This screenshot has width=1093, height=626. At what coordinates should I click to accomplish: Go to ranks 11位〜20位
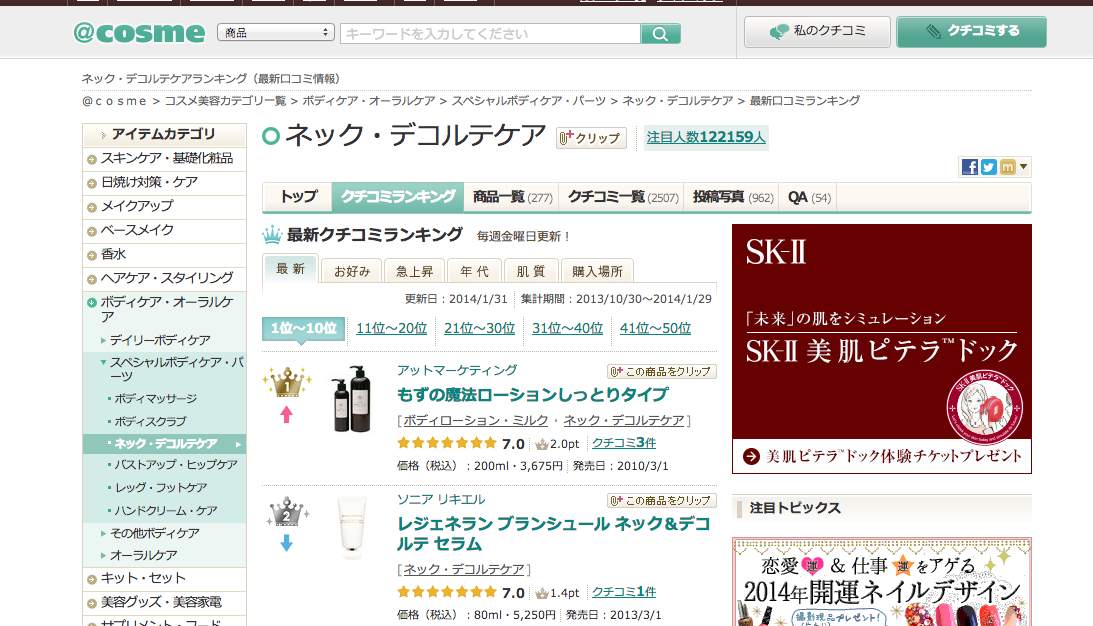[391, 328]
